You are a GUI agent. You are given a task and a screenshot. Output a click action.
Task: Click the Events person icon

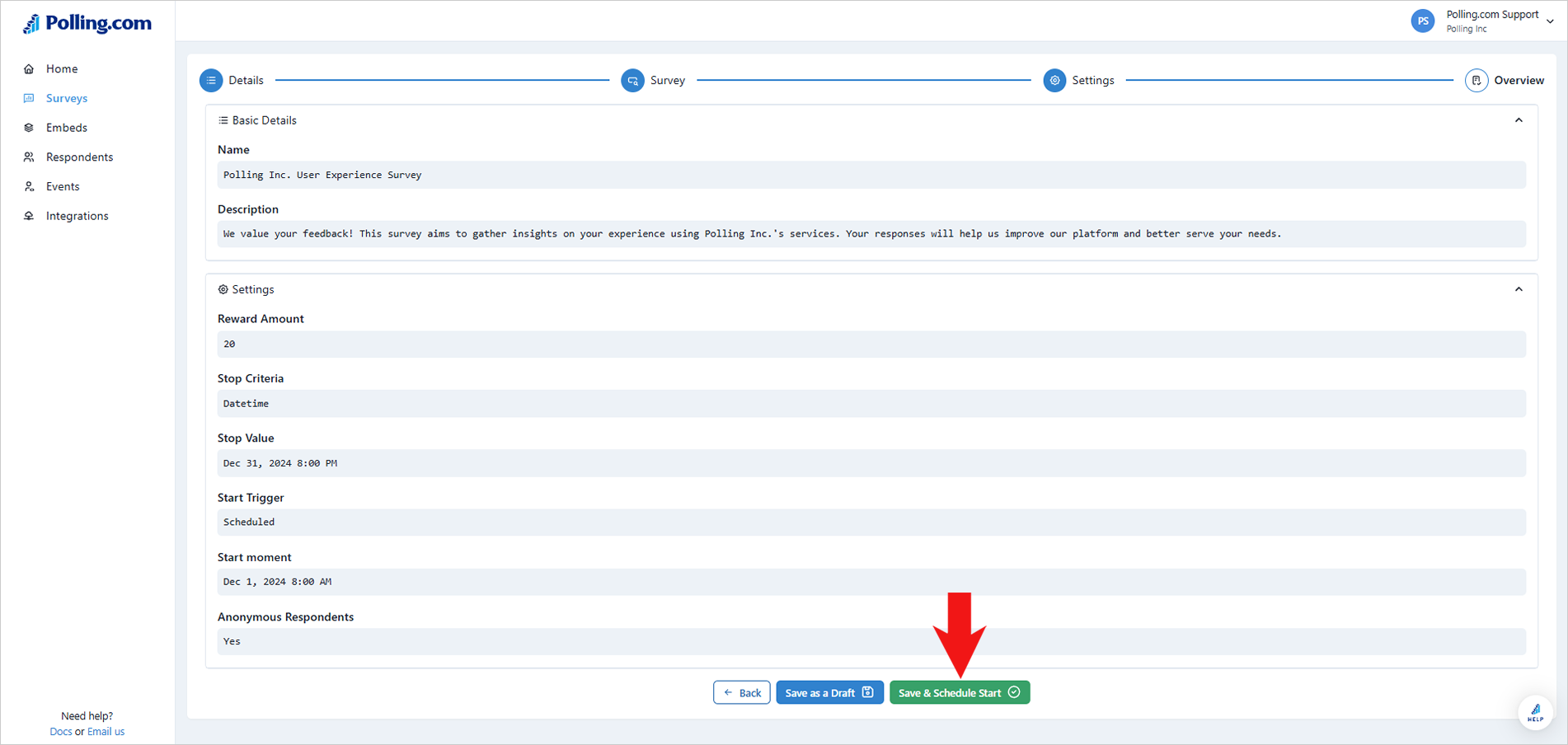(x=29, y=186)
